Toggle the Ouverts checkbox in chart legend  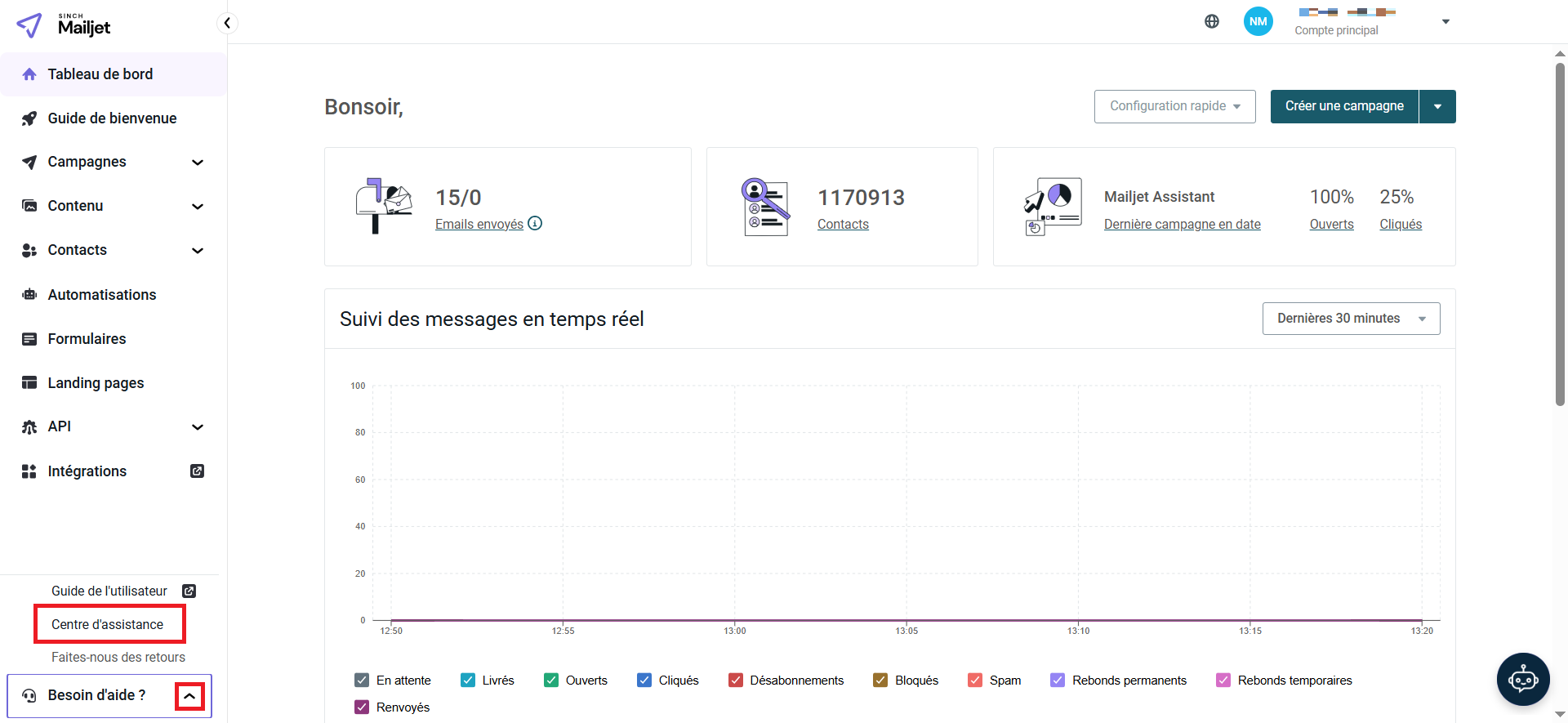551,680
